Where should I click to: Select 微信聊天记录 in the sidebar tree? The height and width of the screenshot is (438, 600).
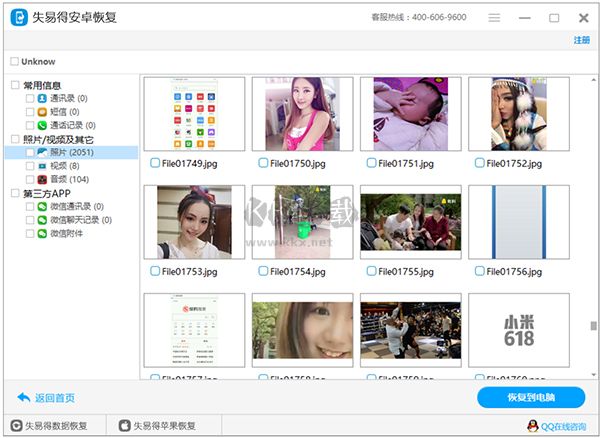click(75, 220)
